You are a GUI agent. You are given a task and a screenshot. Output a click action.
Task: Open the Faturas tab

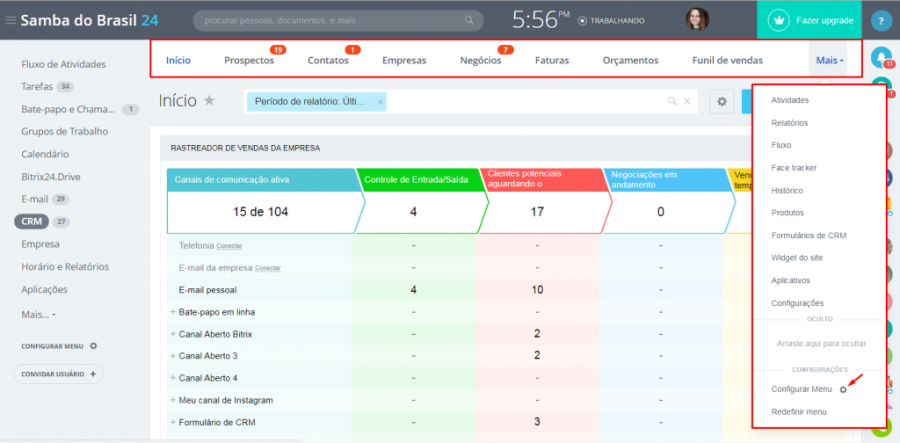552,60
